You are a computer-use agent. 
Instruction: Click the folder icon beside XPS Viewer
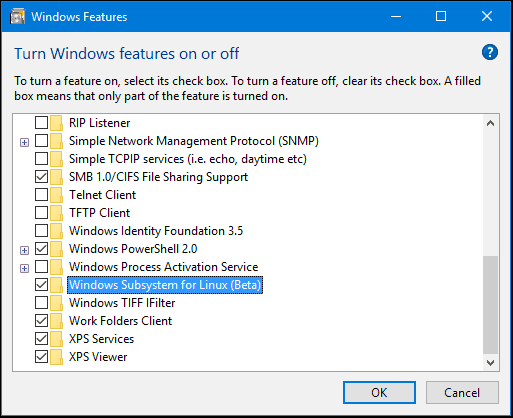[x=56, y=357]
